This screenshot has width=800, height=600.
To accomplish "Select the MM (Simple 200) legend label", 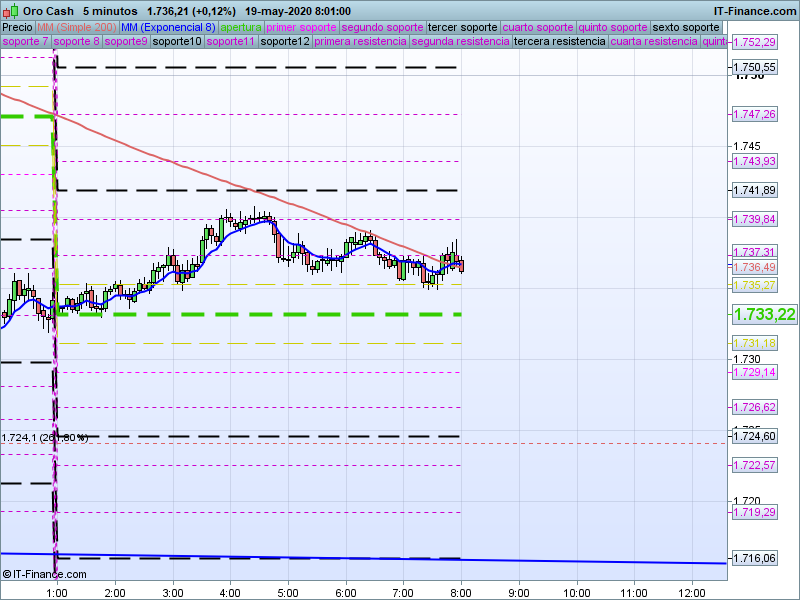I will pyautogui.click(x=77, y=27).
